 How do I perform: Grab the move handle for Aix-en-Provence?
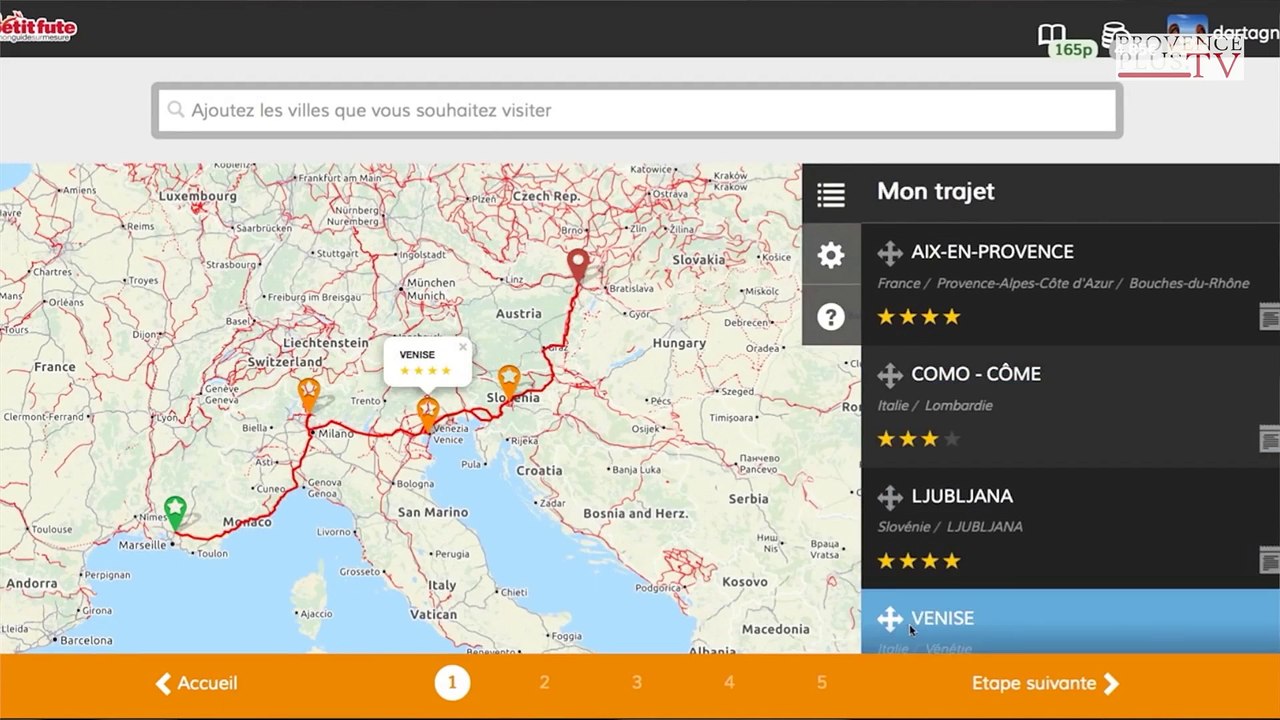890,253
